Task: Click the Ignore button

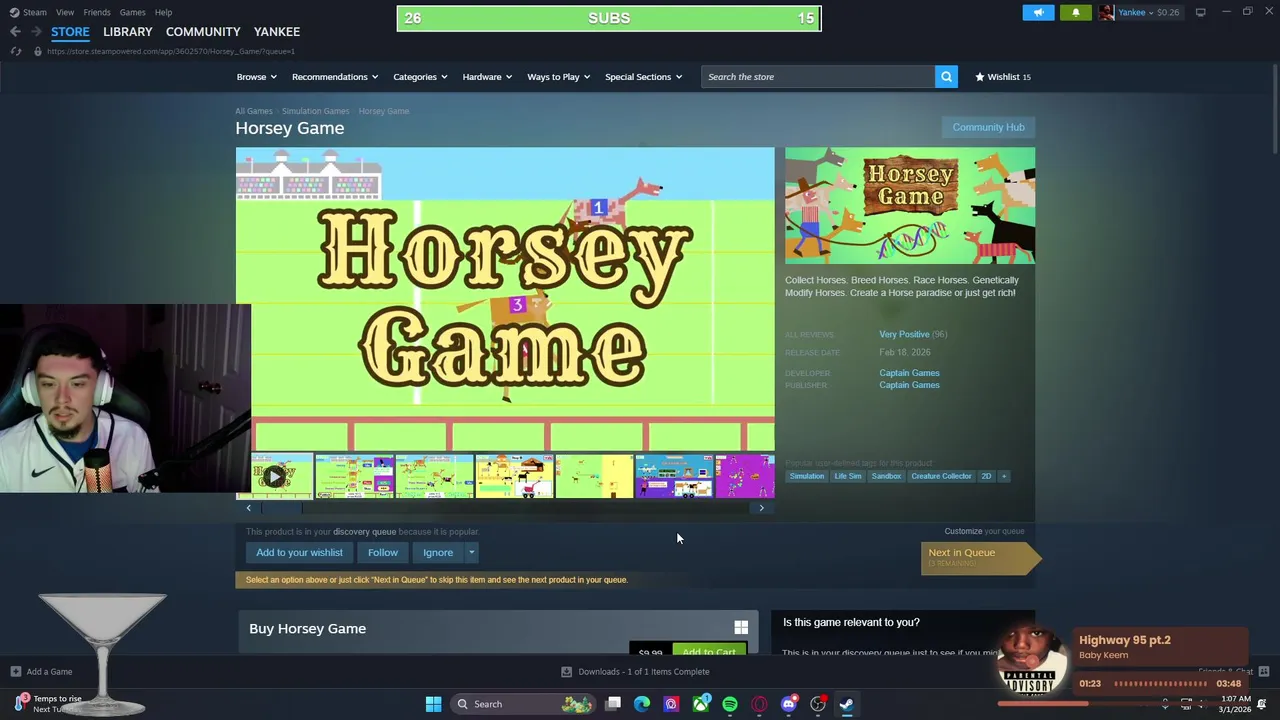Action: 438,552
